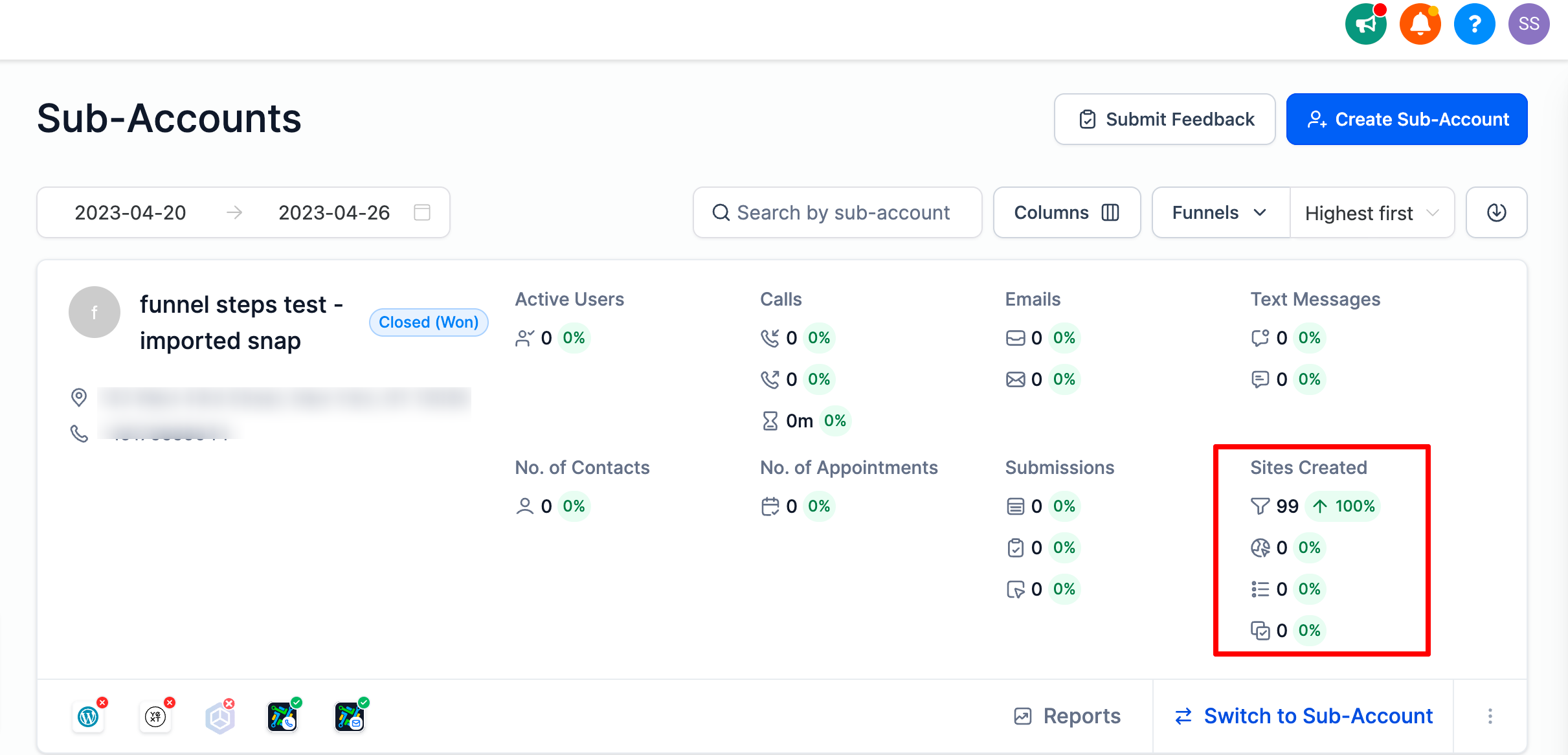Click the Yext integration icon

click(x=155, y=716)
